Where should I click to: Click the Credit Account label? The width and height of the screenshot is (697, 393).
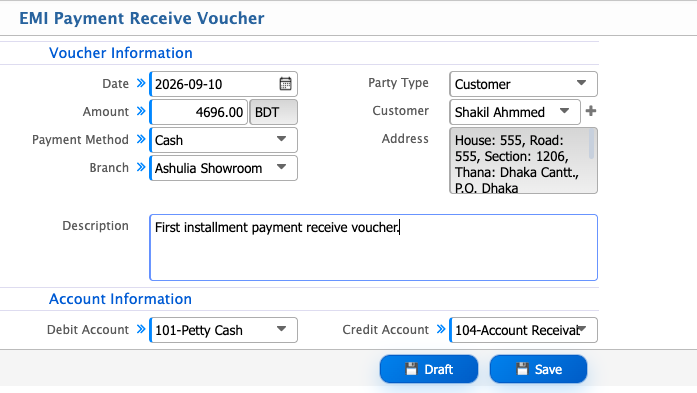coord(385,329)
